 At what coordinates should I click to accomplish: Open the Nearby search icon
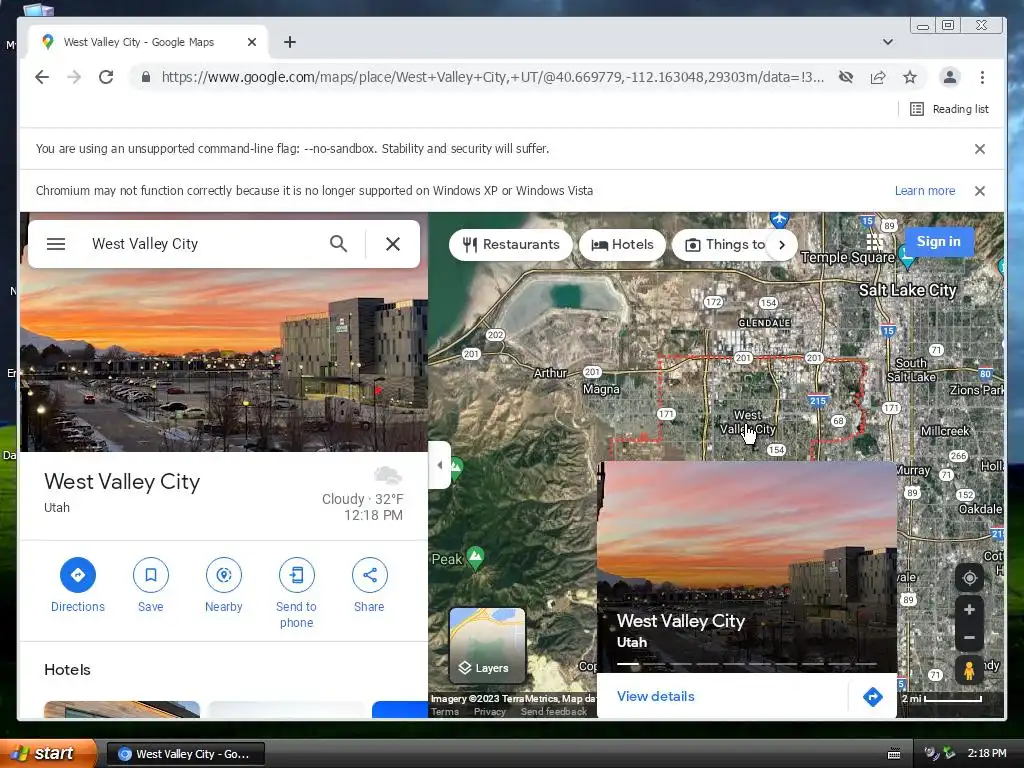(224, 575)
